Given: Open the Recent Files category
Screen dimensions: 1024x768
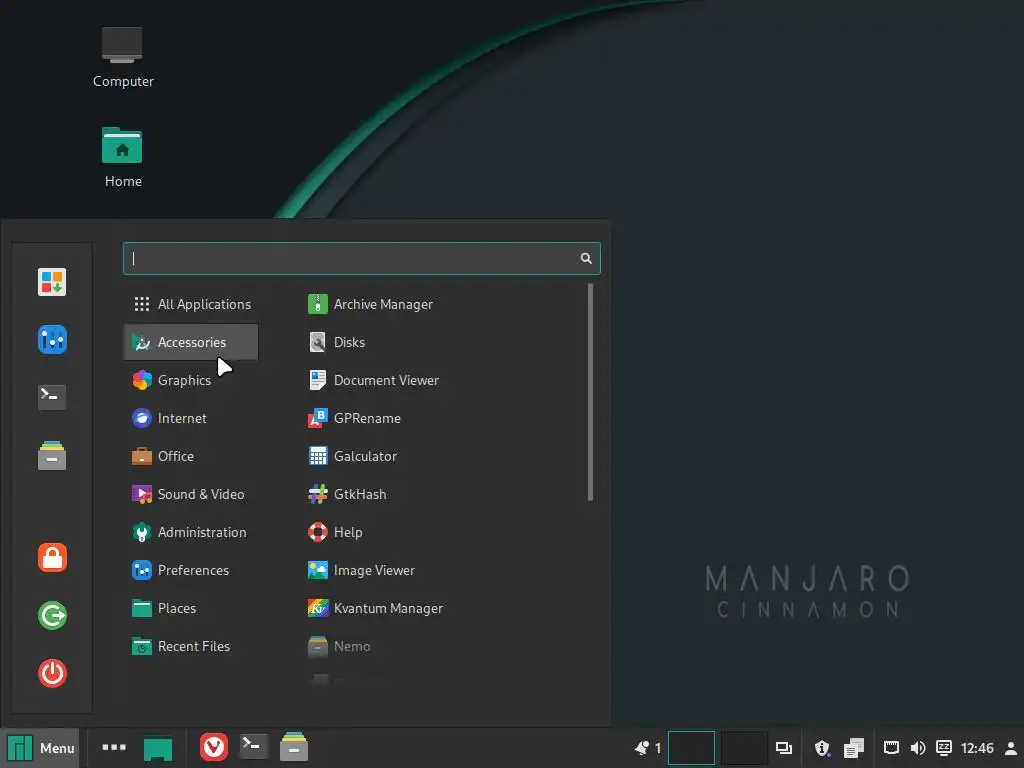Looking at the screenshot, I should 191,646.
